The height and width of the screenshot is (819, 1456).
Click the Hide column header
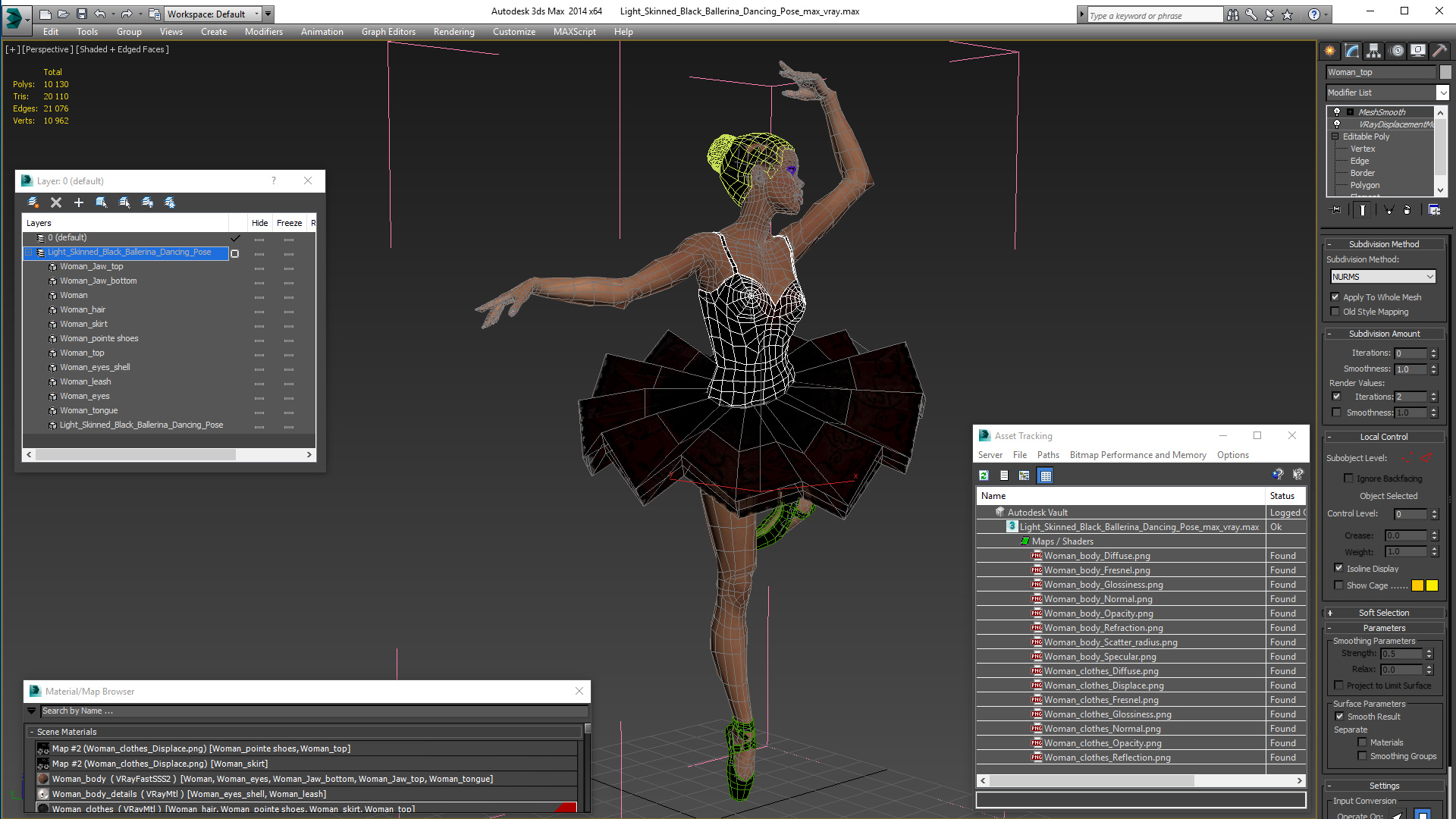(259, 223)
